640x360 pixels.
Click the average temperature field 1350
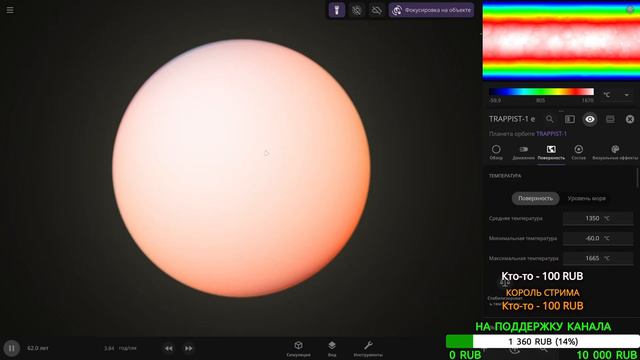(x=598, y=218)
